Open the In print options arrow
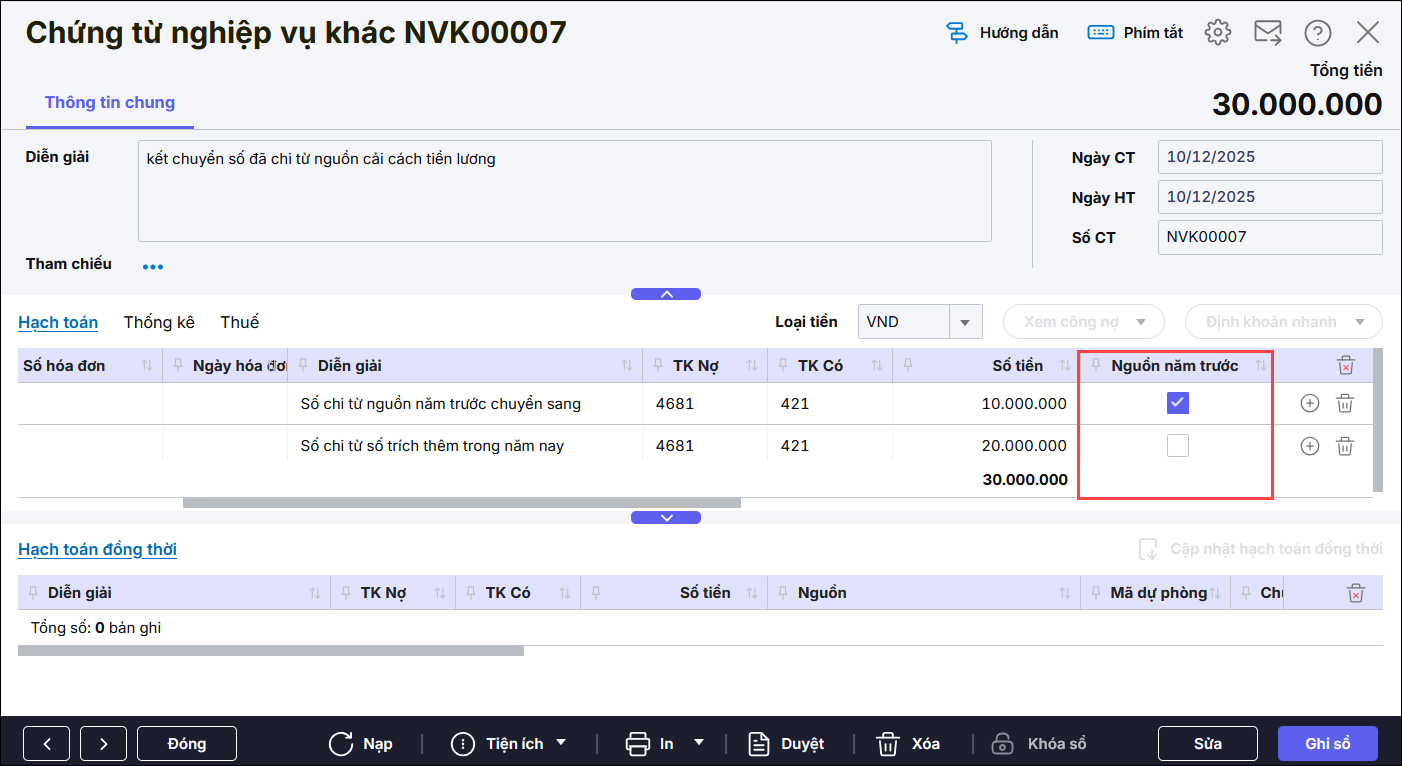 pos(699,743)
